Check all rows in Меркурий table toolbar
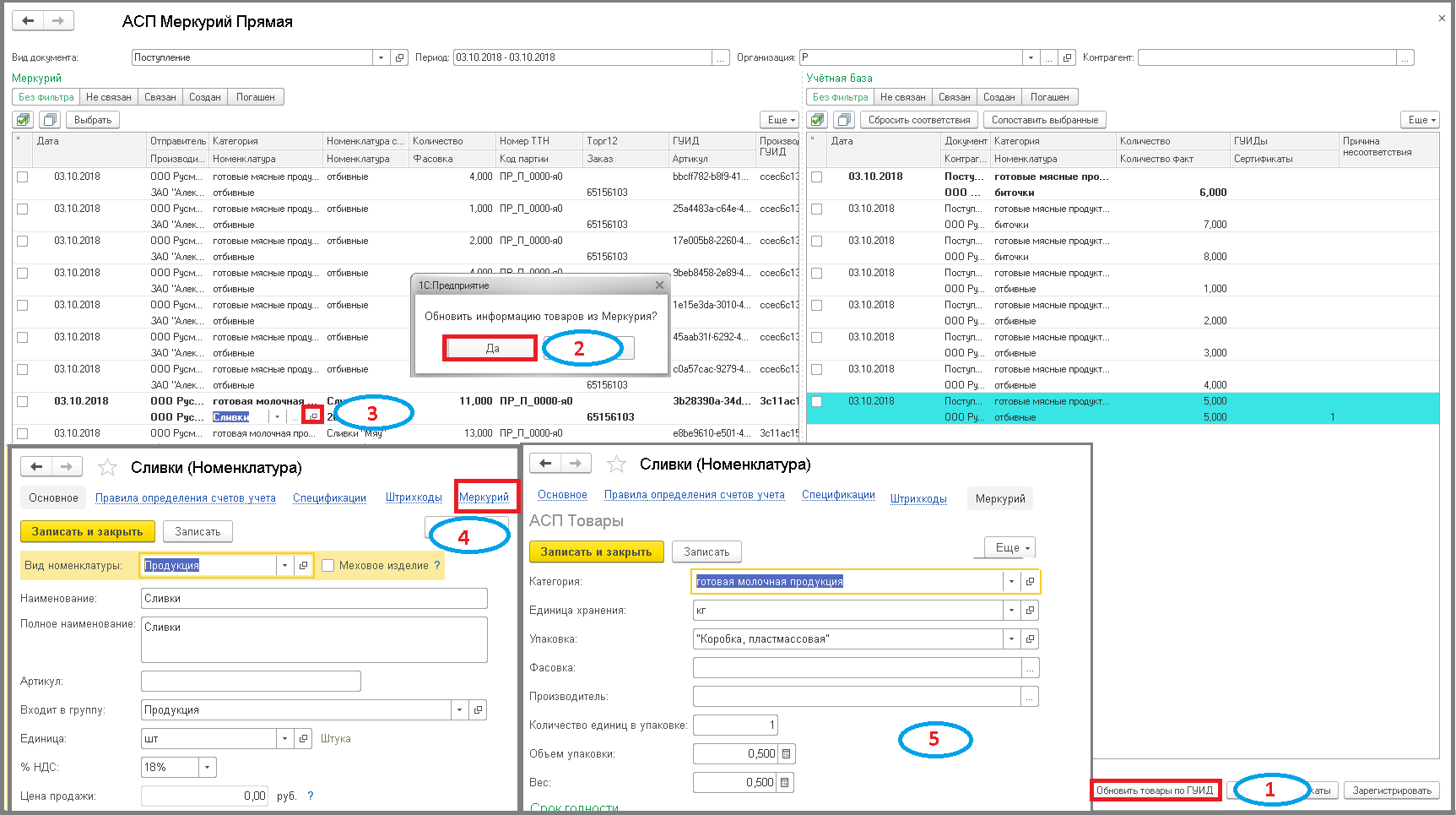This screenshot has height=815, width=1456. pos(24,120)
